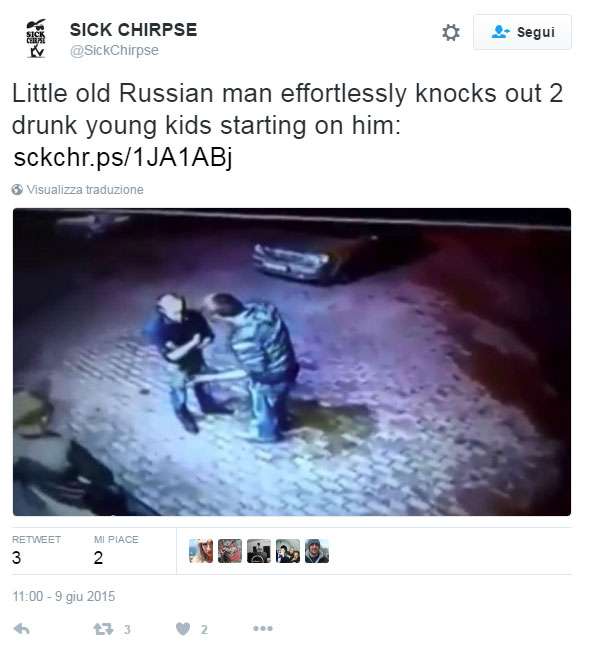589x655 pixels.
Task: View the MI PIACE likes list
Action: [116, 551]
